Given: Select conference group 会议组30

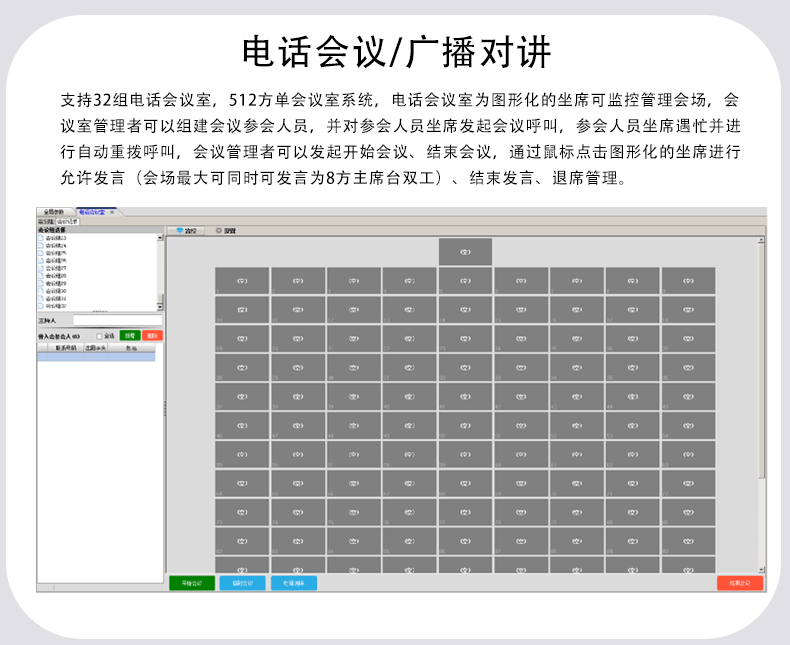Looking at the screenshot, I should pos(52,291).
